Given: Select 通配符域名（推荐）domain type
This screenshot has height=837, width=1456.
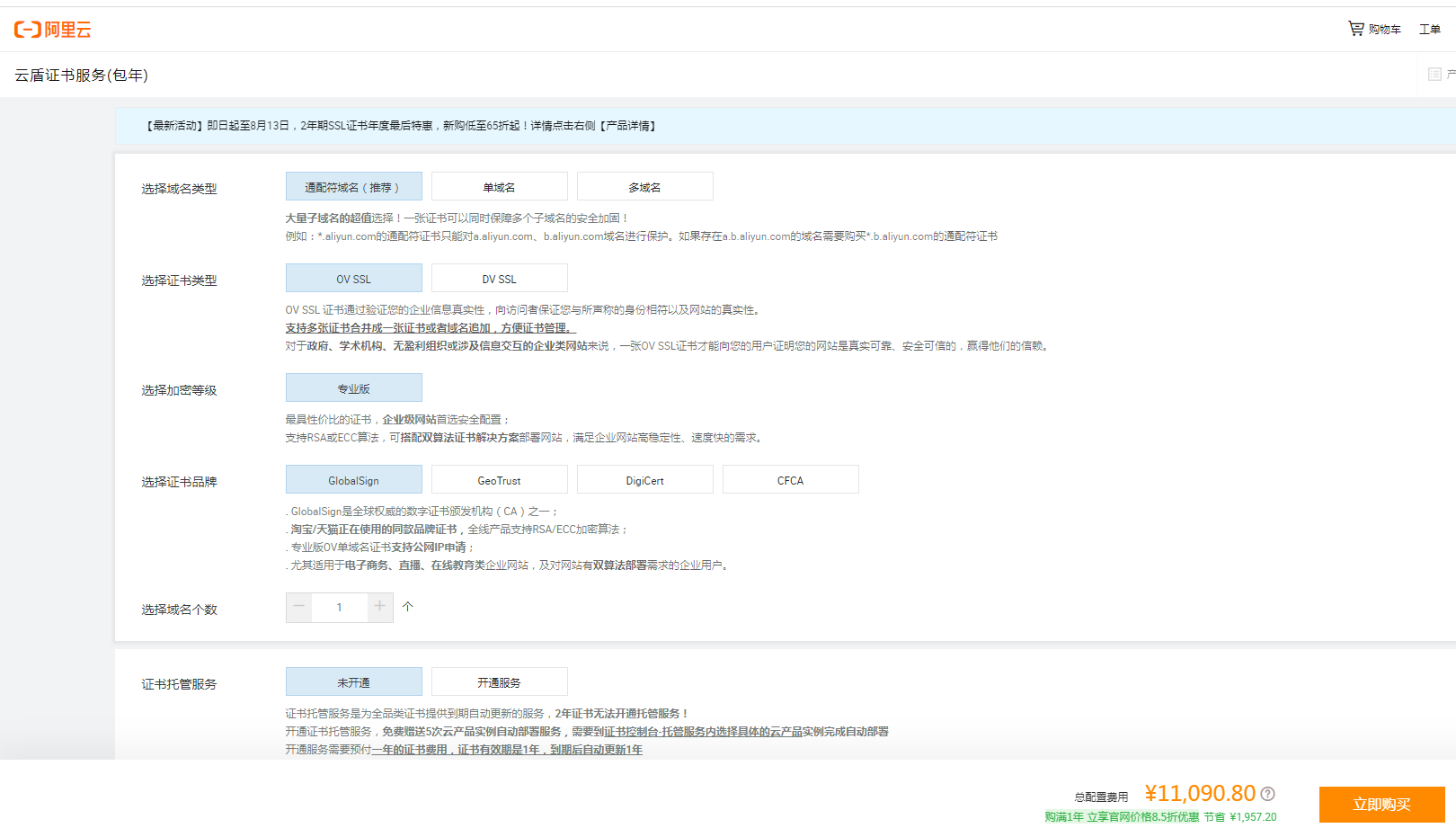Looking at the screenshot, I should 354,187.
